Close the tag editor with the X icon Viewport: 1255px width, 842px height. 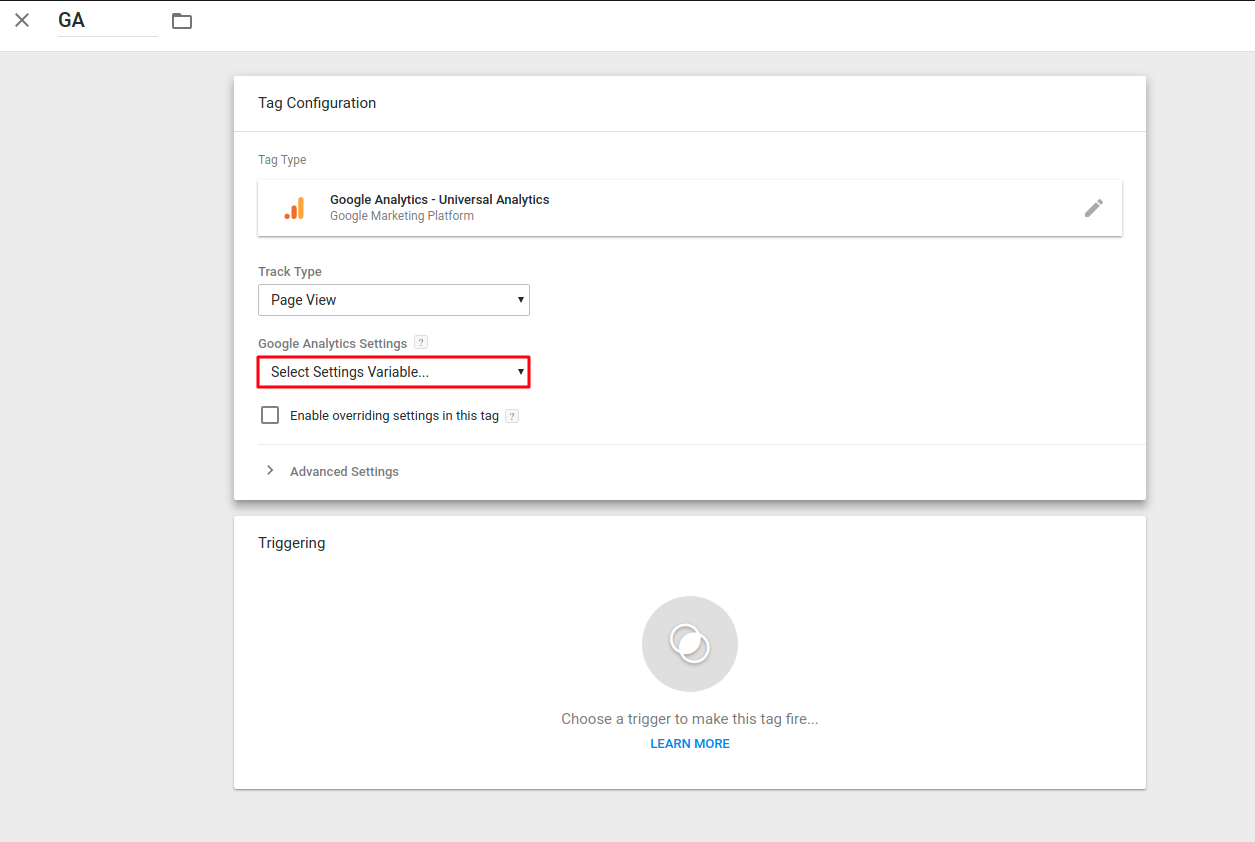click(22, 20)
